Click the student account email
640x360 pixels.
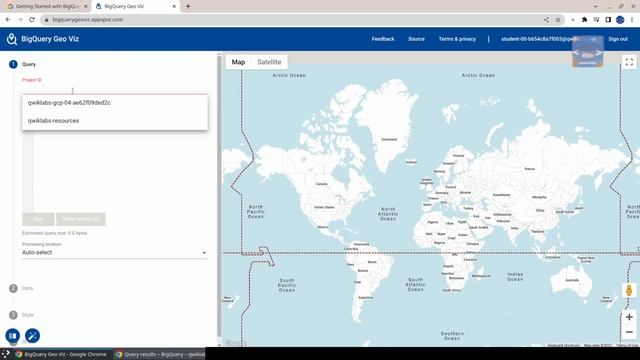coord(539,39)
